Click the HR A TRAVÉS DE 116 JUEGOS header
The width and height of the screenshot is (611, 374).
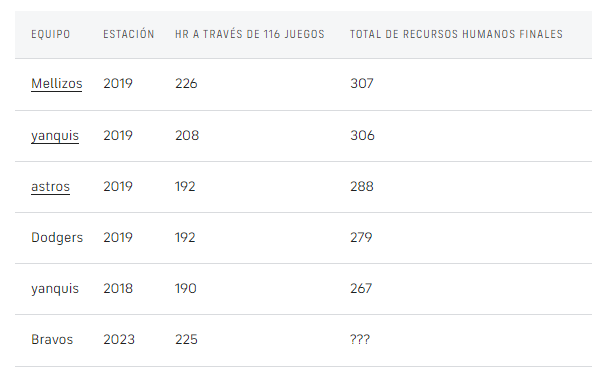249,34
